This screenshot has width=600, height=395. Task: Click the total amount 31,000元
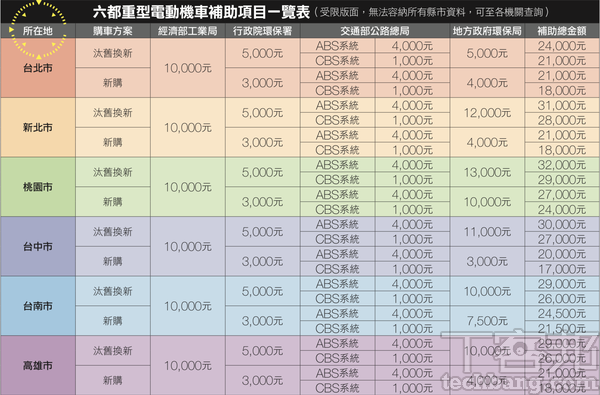(562, 105)
